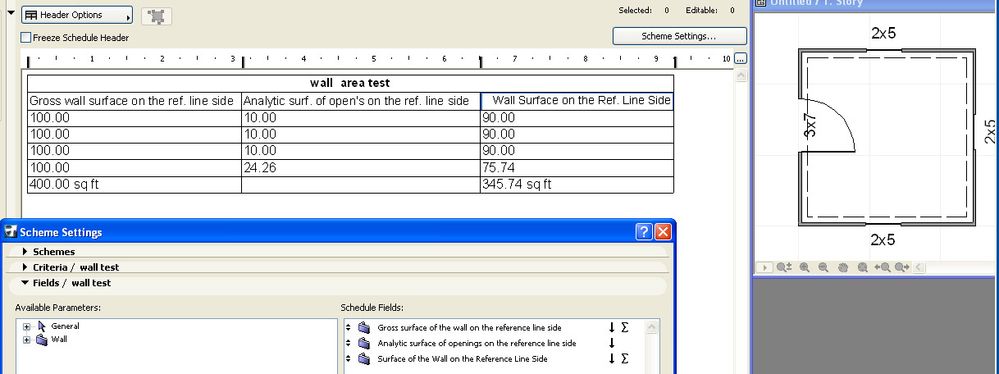999x374 pixels.
Task: Click the scroll left arrow in floor plan
Action: (919, 268)
